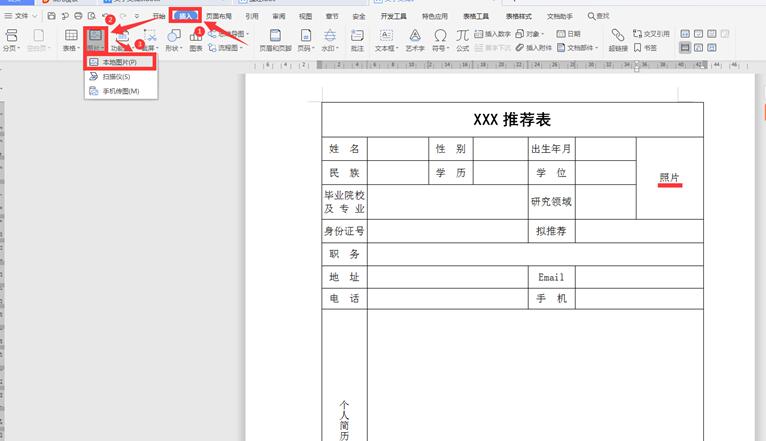The width and height of the screenshot is (766, 441).
Task: Expand the 符号 dropdown arrow
Action: click(447, 48)
